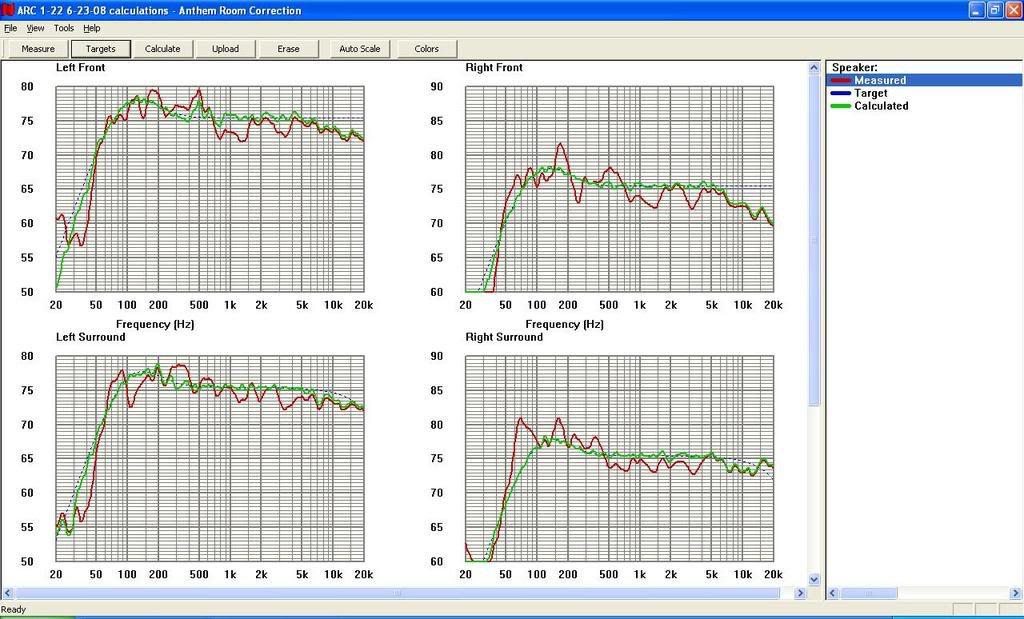The image size is (1024, 619).
Task: Click the Upload button
Action: click(225, 48)
